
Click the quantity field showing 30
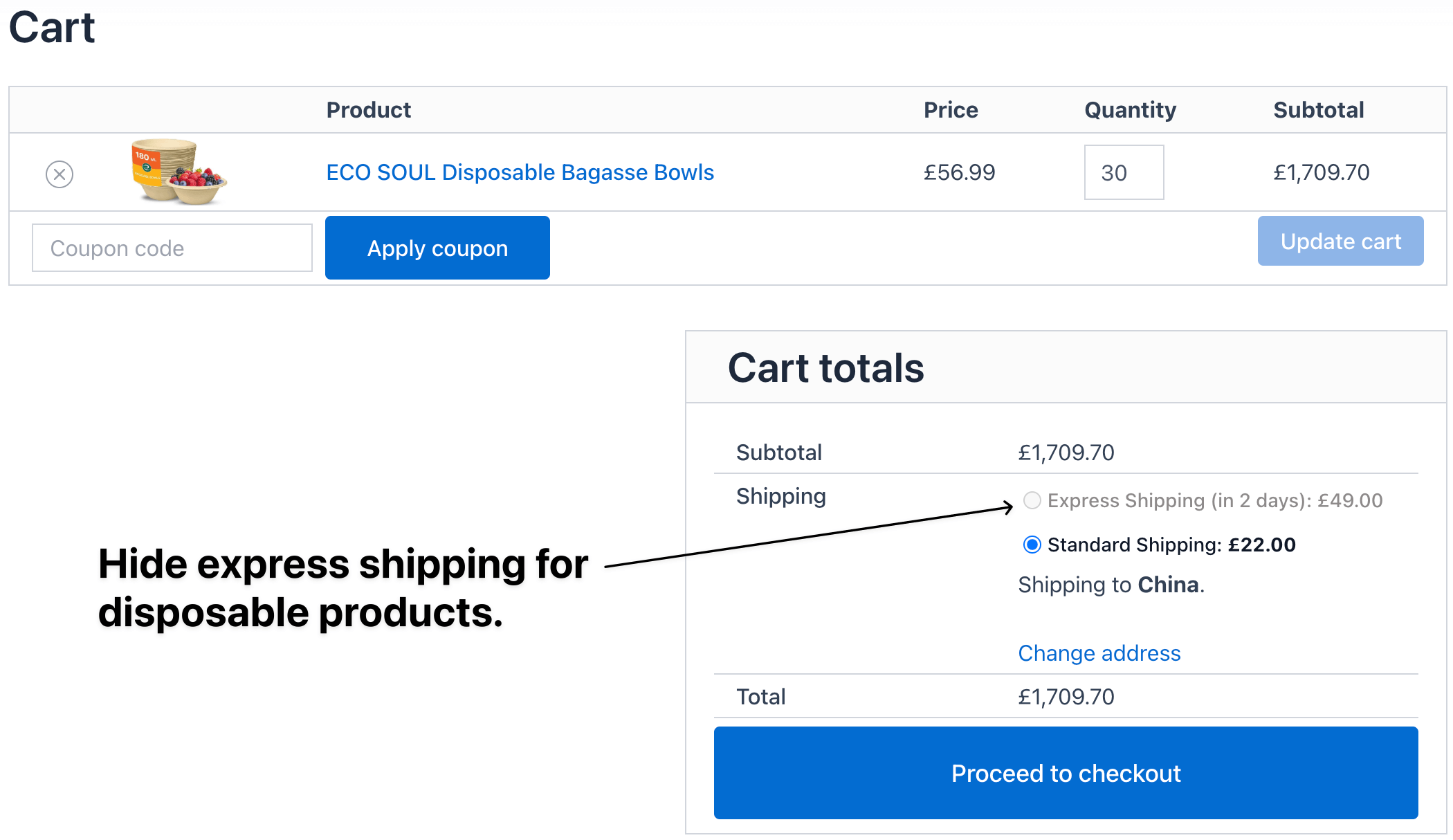[x=1123, y=172]
